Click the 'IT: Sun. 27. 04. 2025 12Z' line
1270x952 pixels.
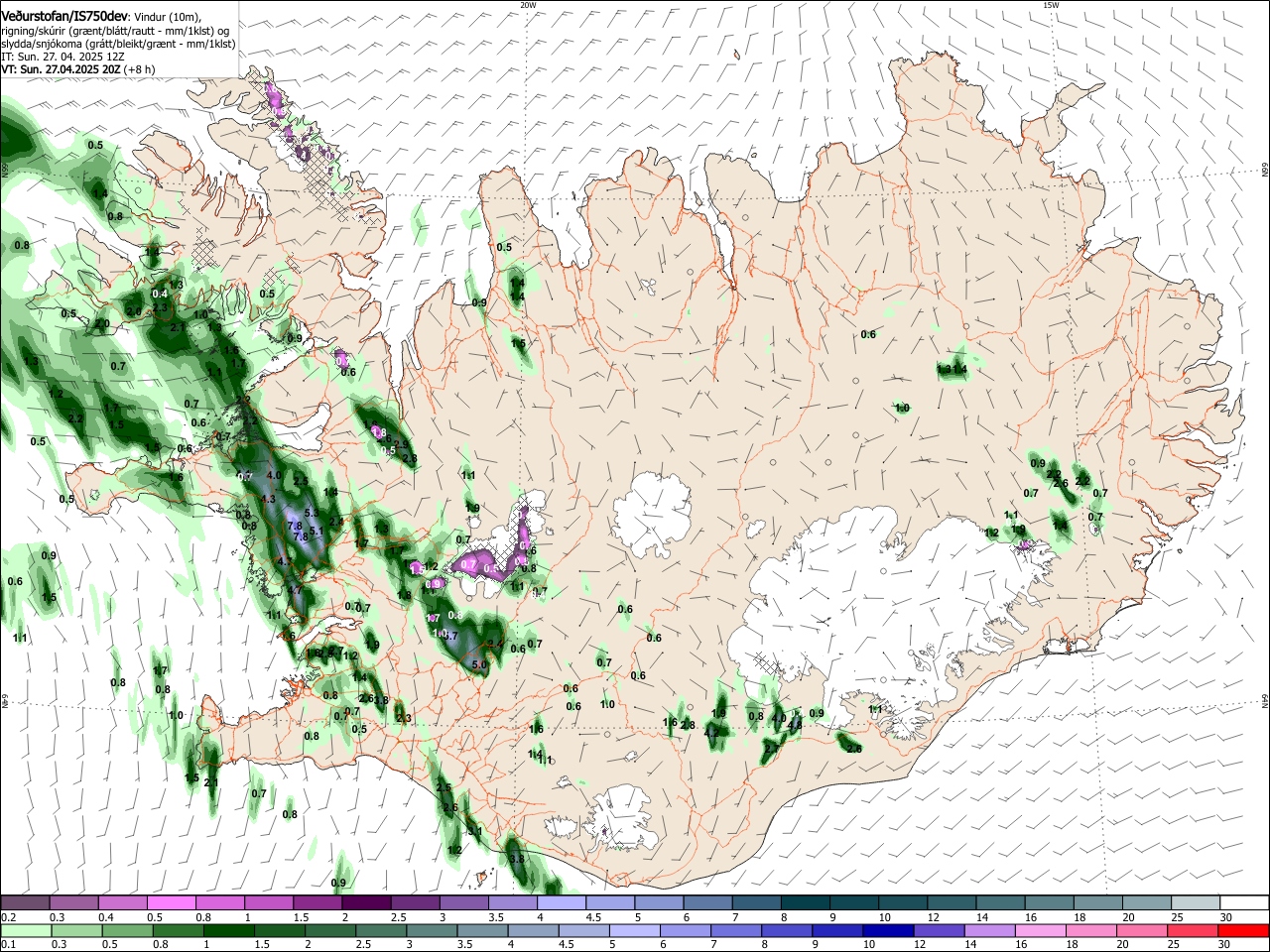click(x=63, y=58)
